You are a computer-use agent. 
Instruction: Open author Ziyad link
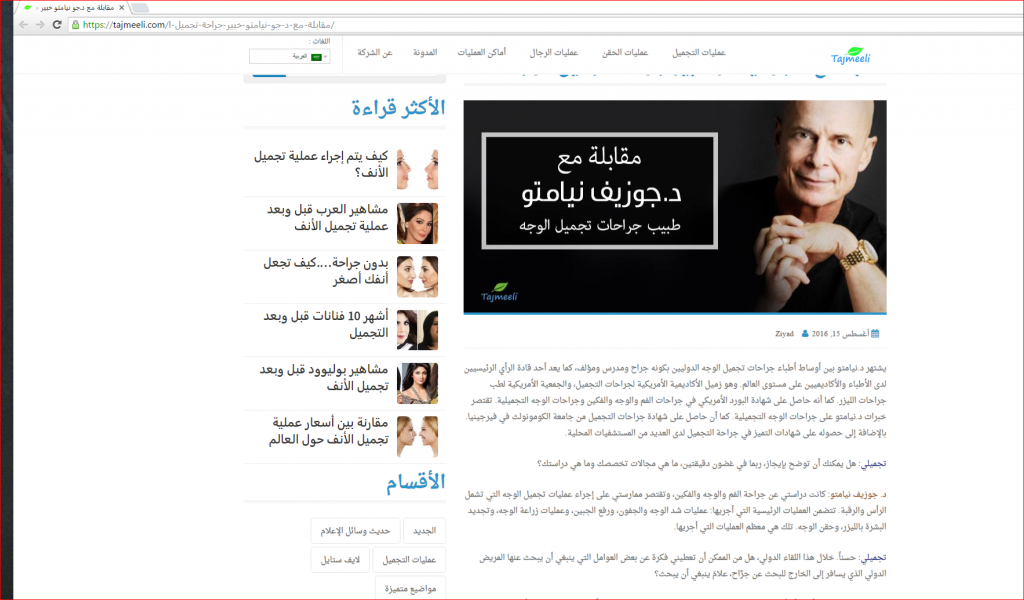coord(784,334)
